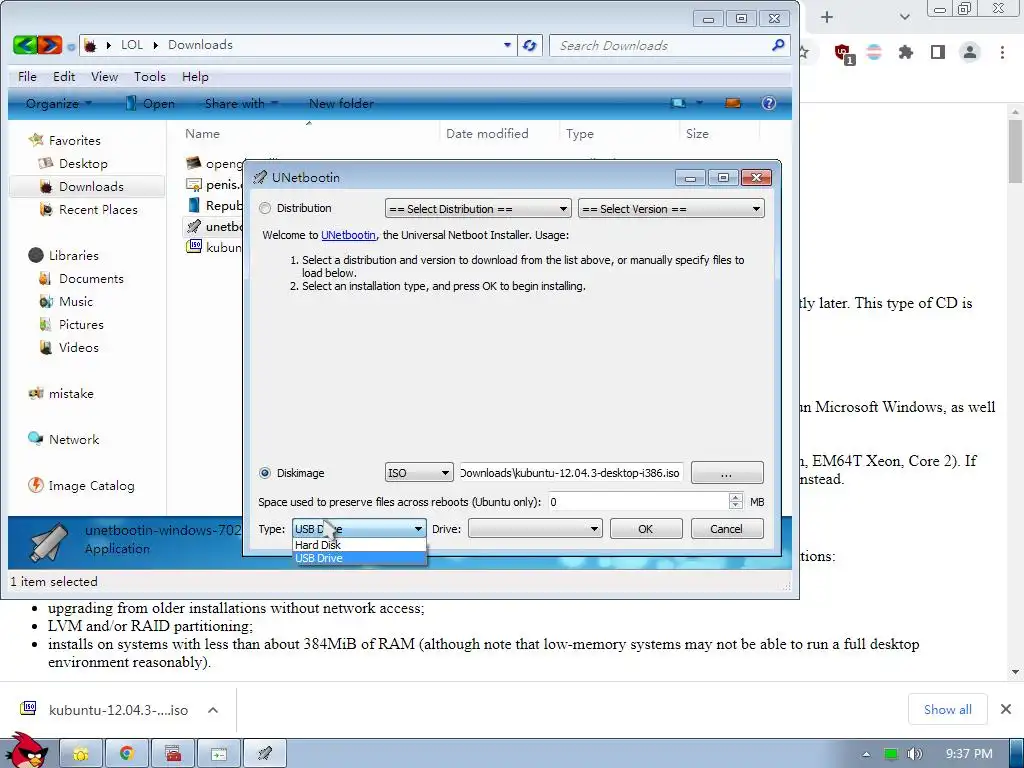Open the UNetbootin hyperlink
The height and width of the screenshot is (768, 1024).
click(348, 235)
